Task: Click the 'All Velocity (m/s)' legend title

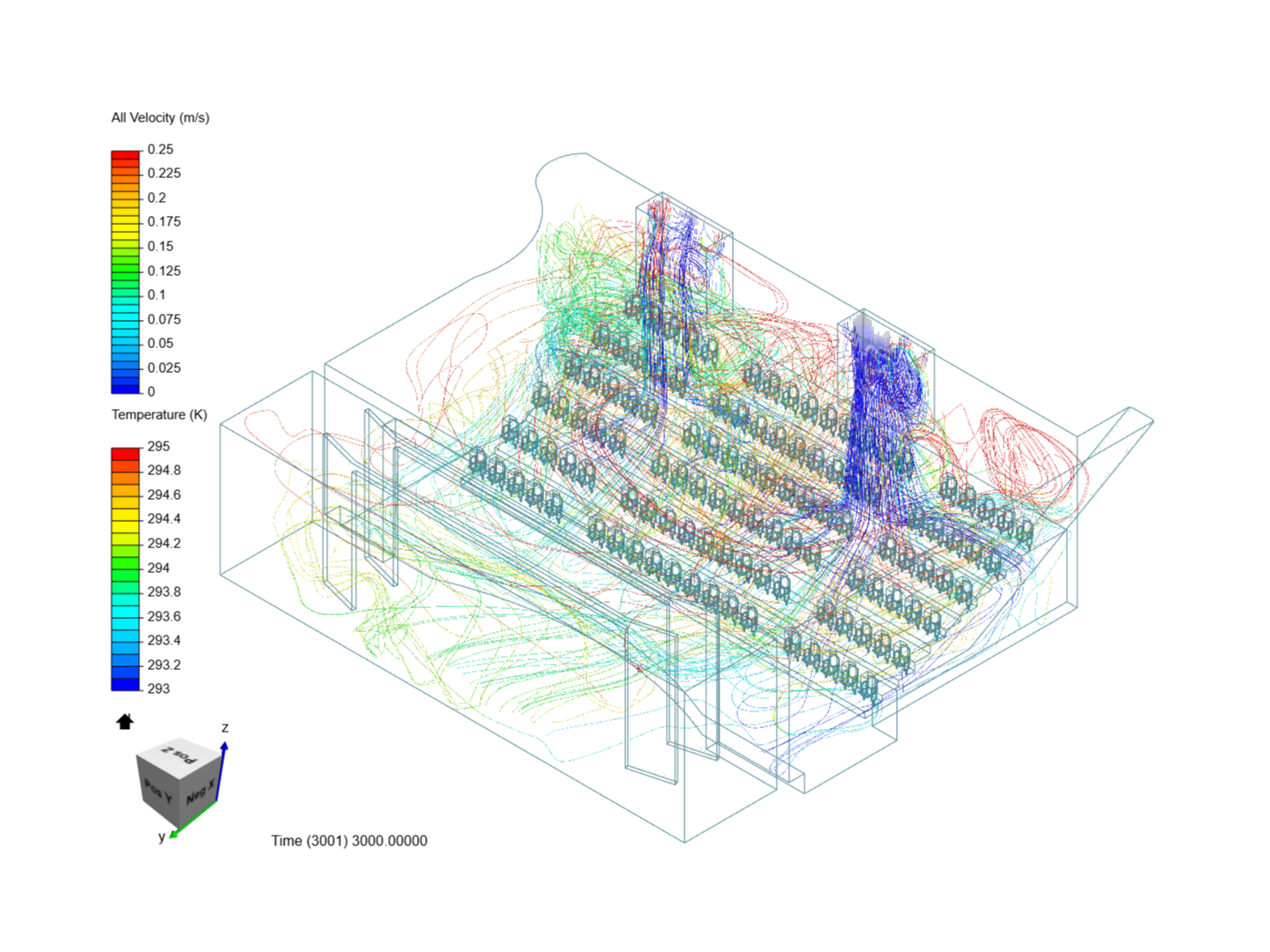Action: pyautogui.click(x=161, y=117)
